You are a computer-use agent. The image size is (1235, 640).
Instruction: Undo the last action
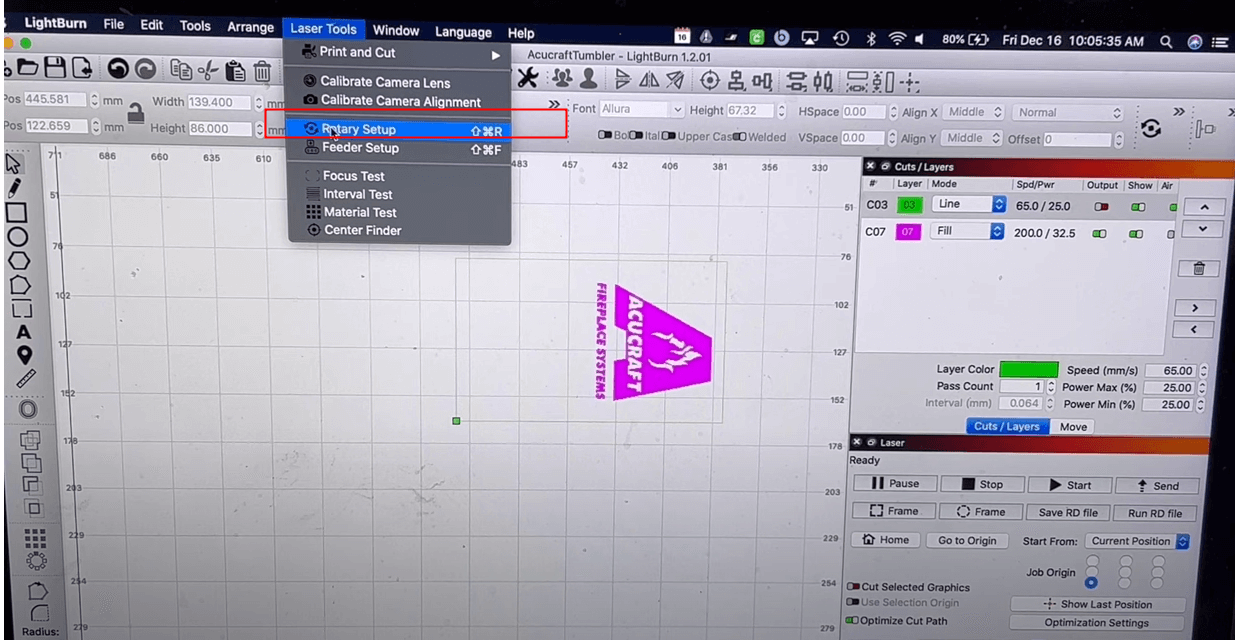coord(118,69)
